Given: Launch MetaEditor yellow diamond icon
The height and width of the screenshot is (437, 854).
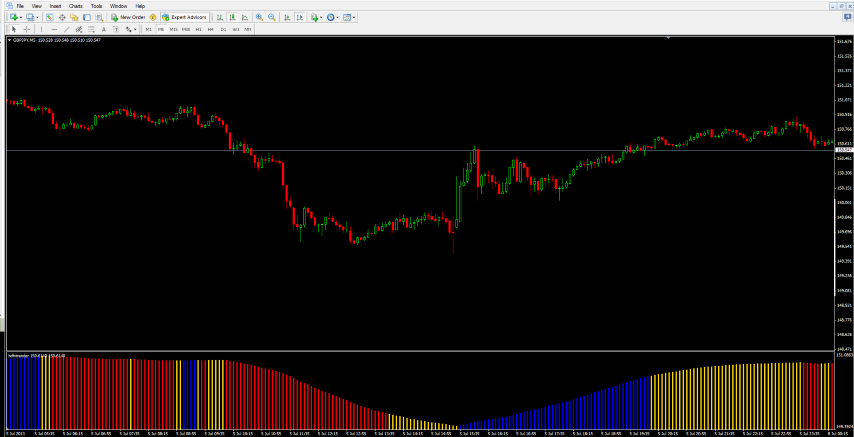Looking at the screenshot, I should 153,17.
